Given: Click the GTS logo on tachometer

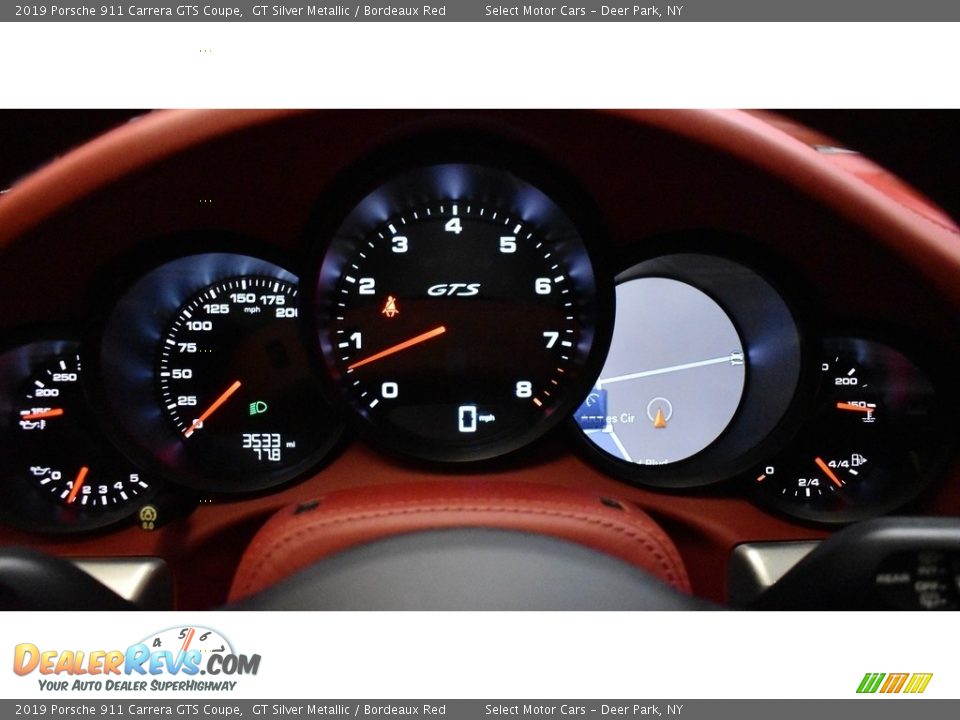Looking at the screenshot, I should tap(453, 289).
